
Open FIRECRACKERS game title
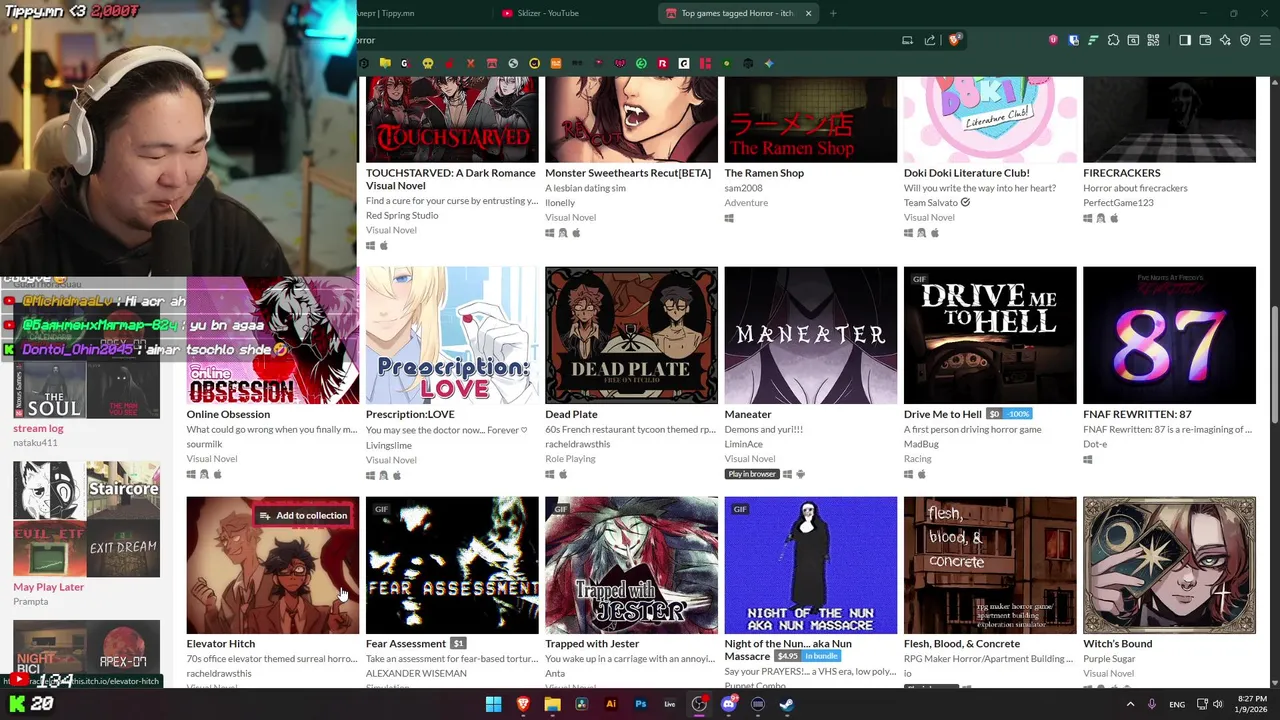pyautogui.click(x=1122, y=173)
